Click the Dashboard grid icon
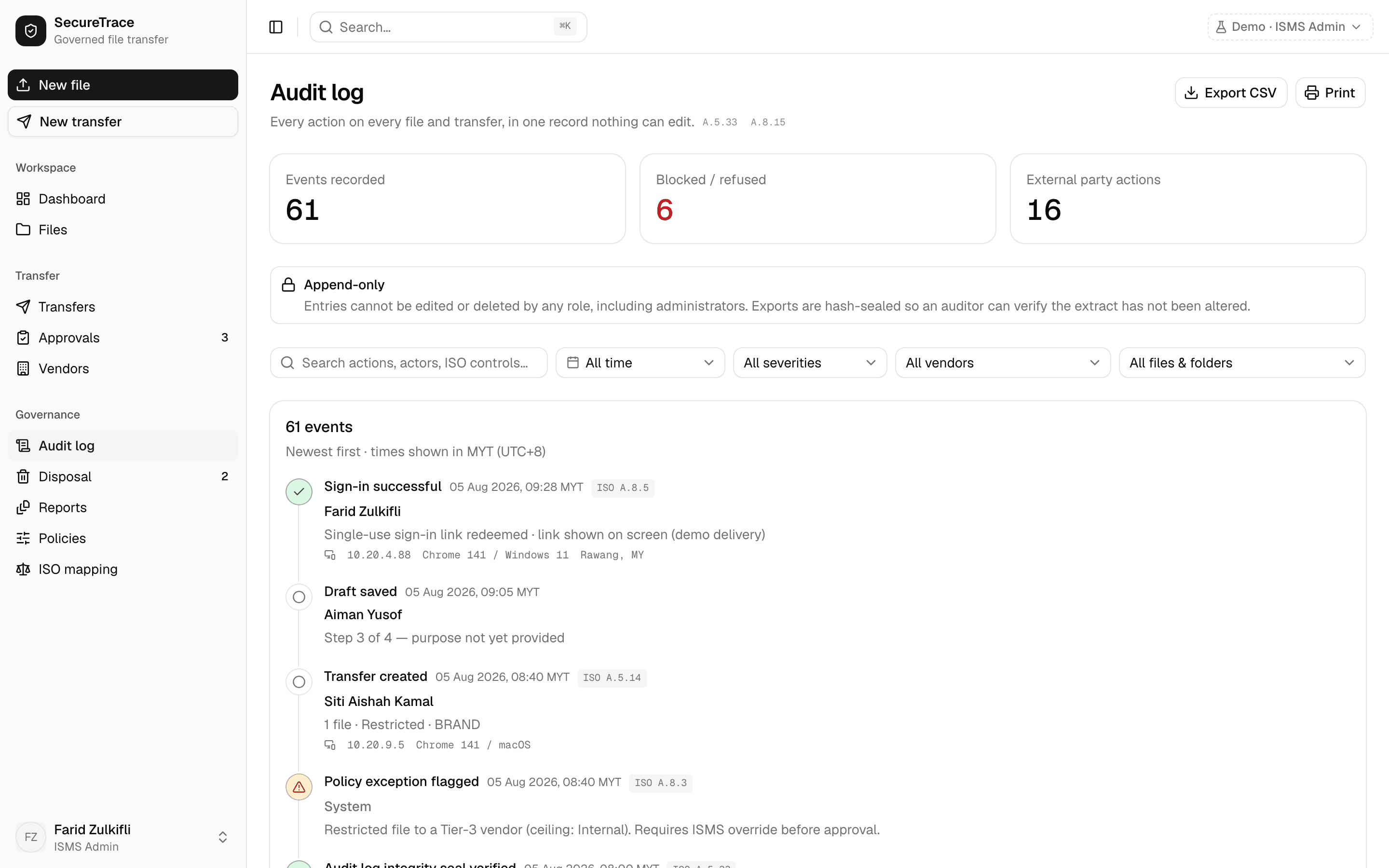Image resolution: width=1389 pixels, height=868 pixels. tap(23, 199)
